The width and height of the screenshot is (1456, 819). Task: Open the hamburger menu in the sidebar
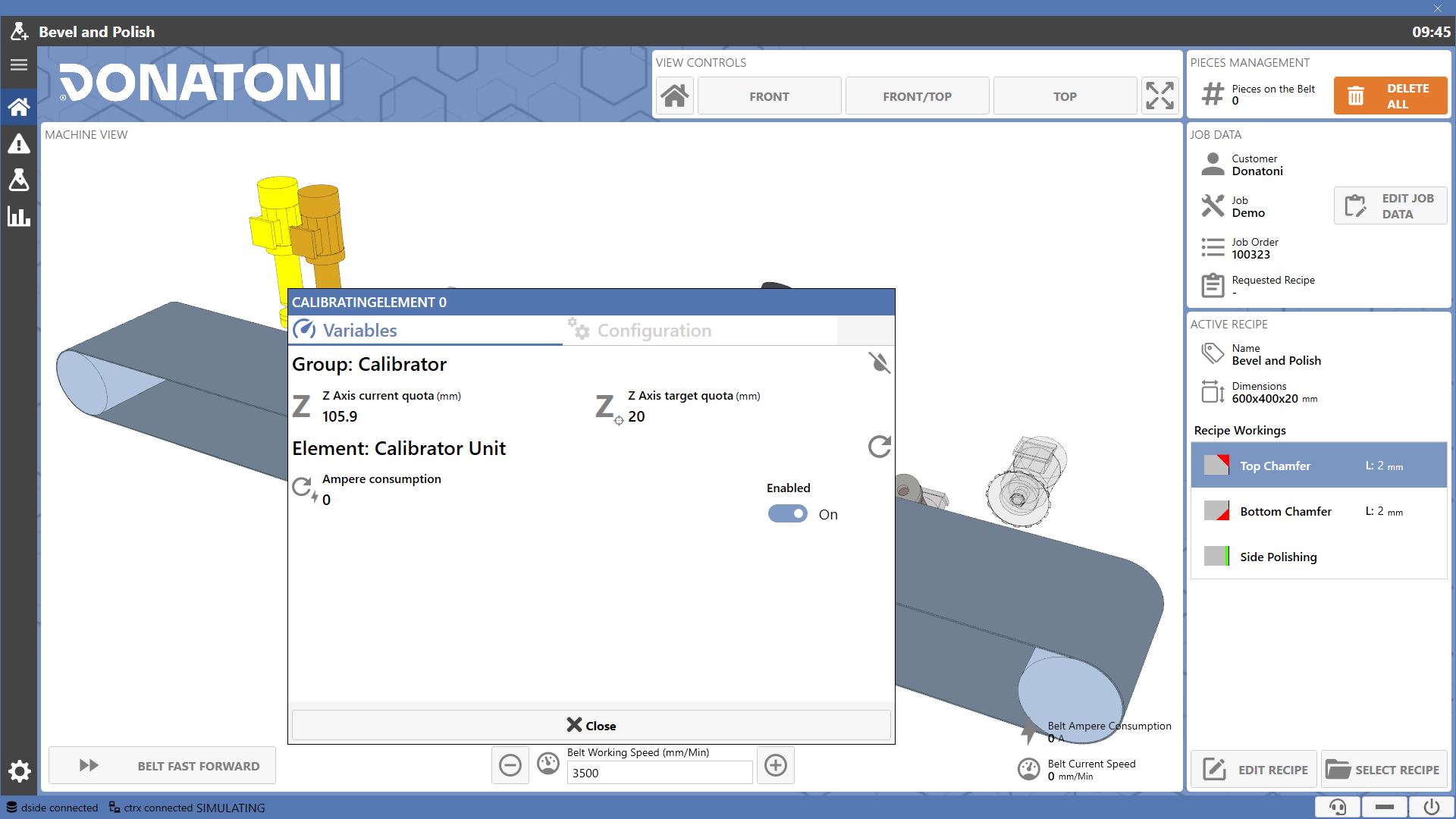tap(19, 65)
